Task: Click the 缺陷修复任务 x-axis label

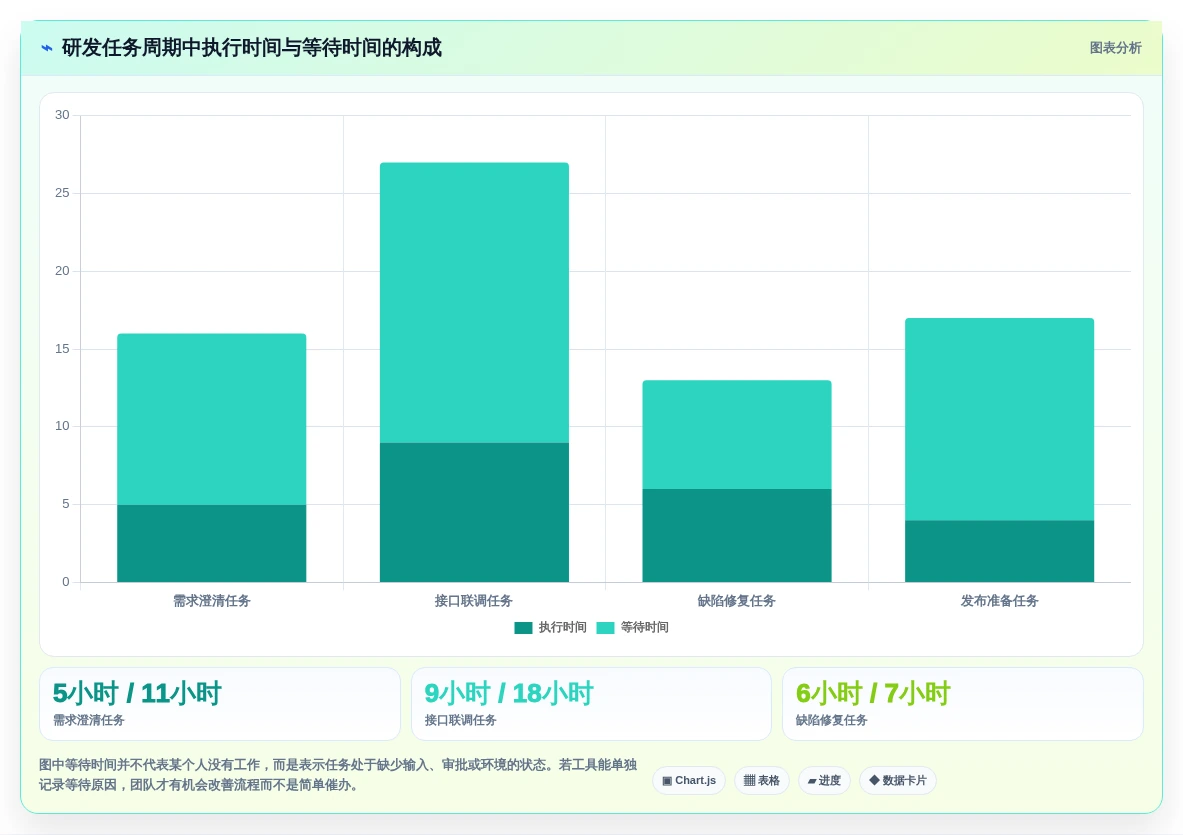Action: pos(736,601)
